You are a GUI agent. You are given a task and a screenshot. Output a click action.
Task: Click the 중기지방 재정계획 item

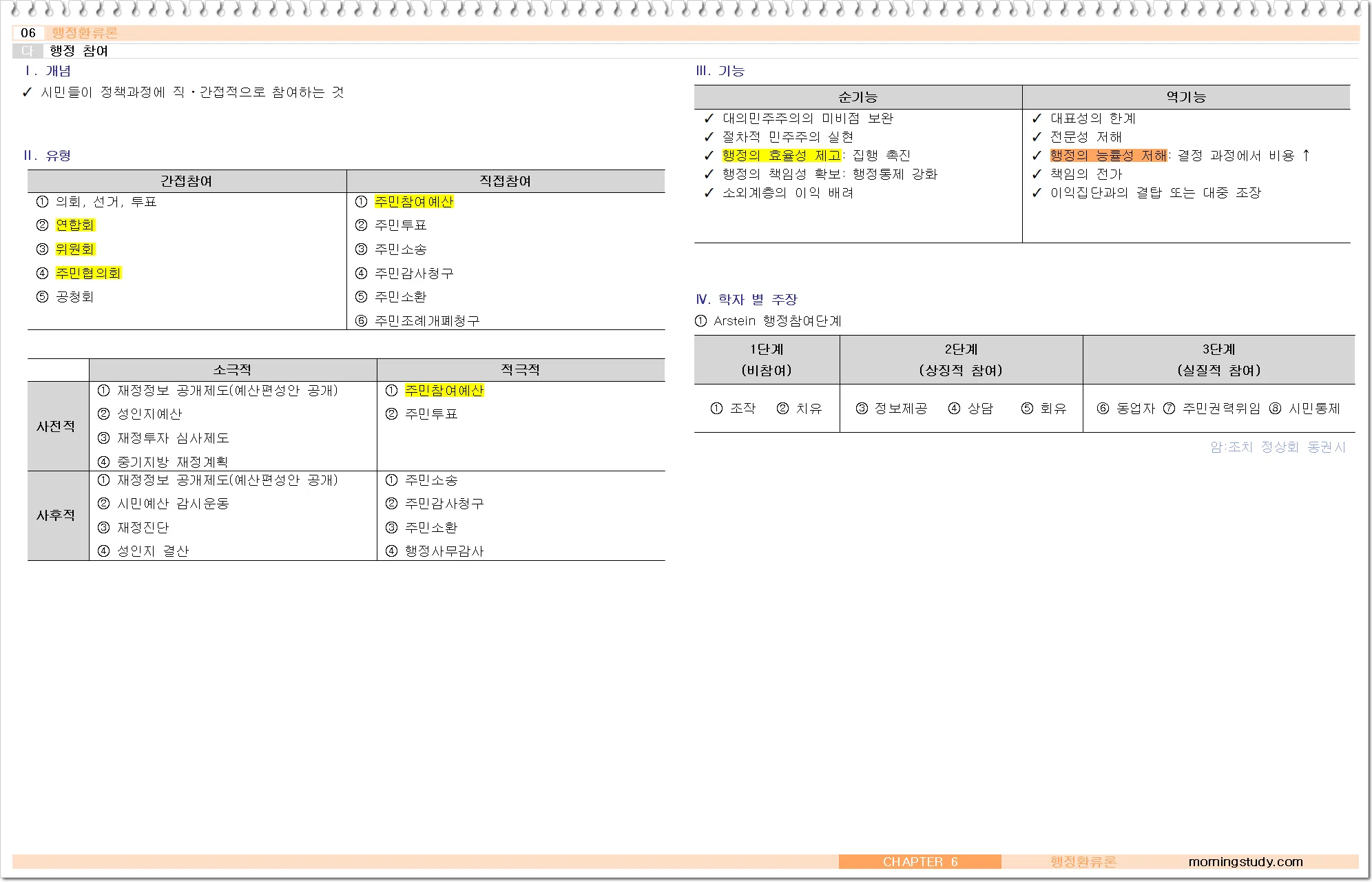[172, 462]
